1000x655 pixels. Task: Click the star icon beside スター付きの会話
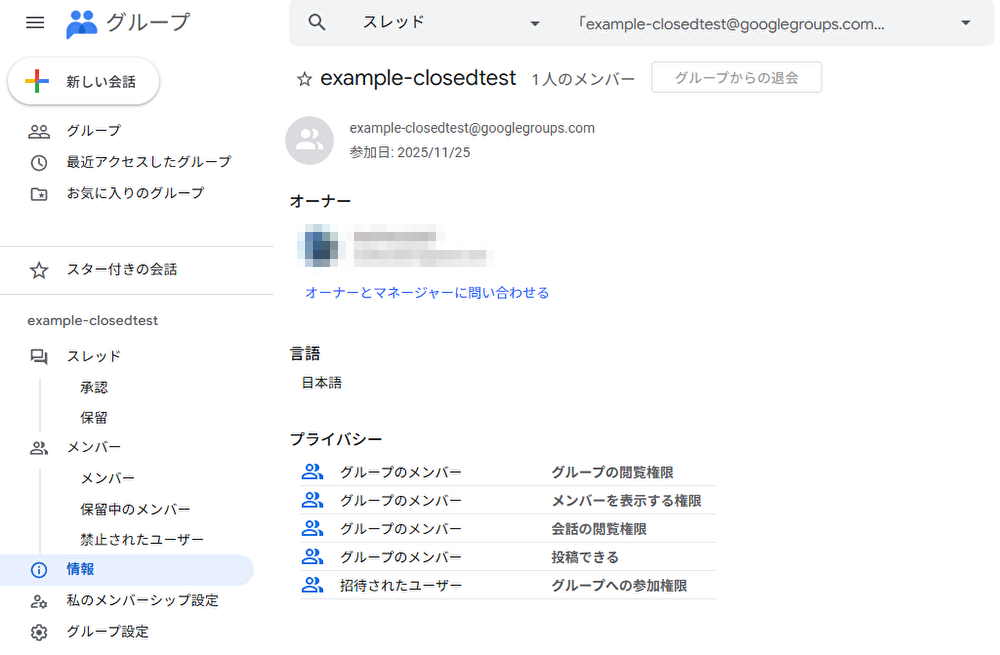pos(39,270)
